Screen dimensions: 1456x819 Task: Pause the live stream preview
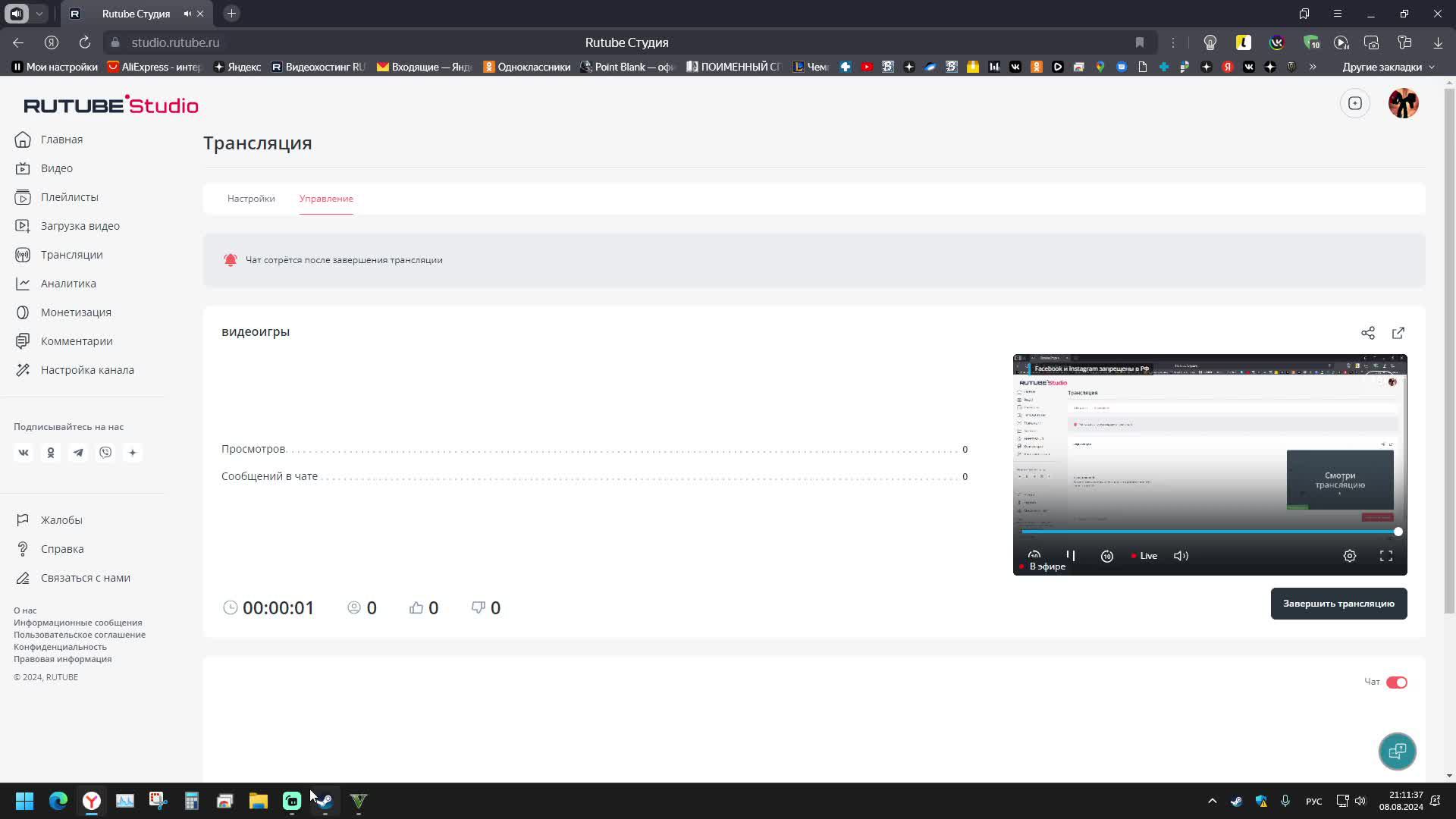pyautogui.click(x=1070, y=556)
